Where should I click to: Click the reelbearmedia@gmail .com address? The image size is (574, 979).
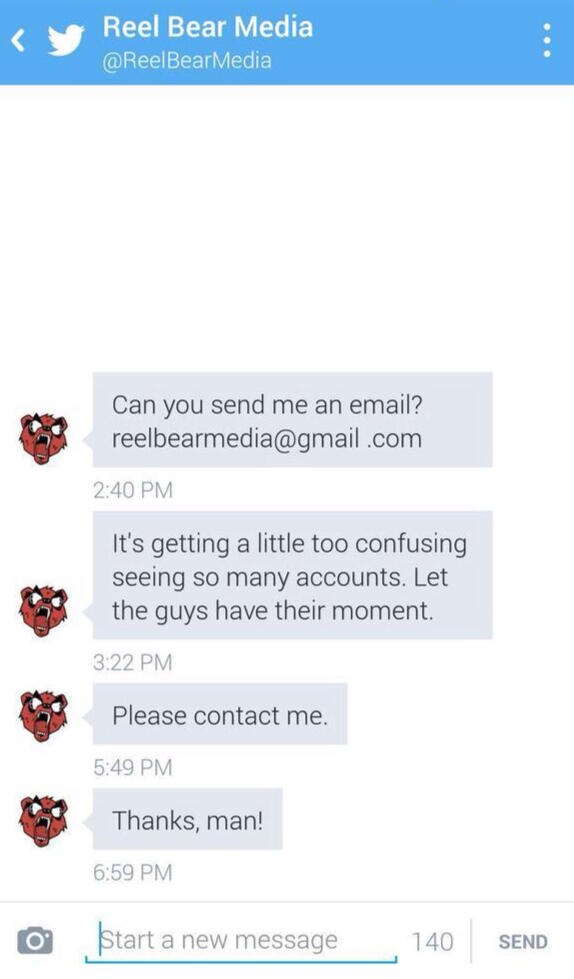(x=267, y=439)
